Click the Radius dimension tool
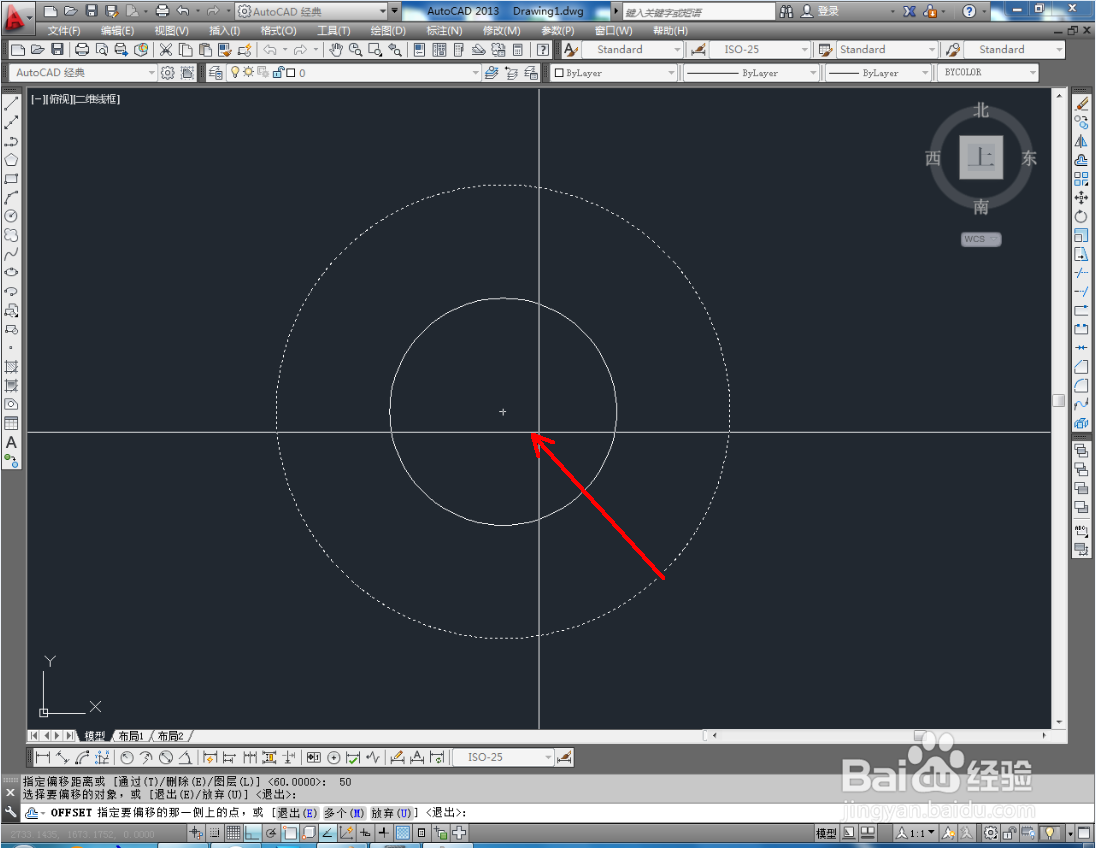The image size is (1096, 848). (x=127, y=757)
